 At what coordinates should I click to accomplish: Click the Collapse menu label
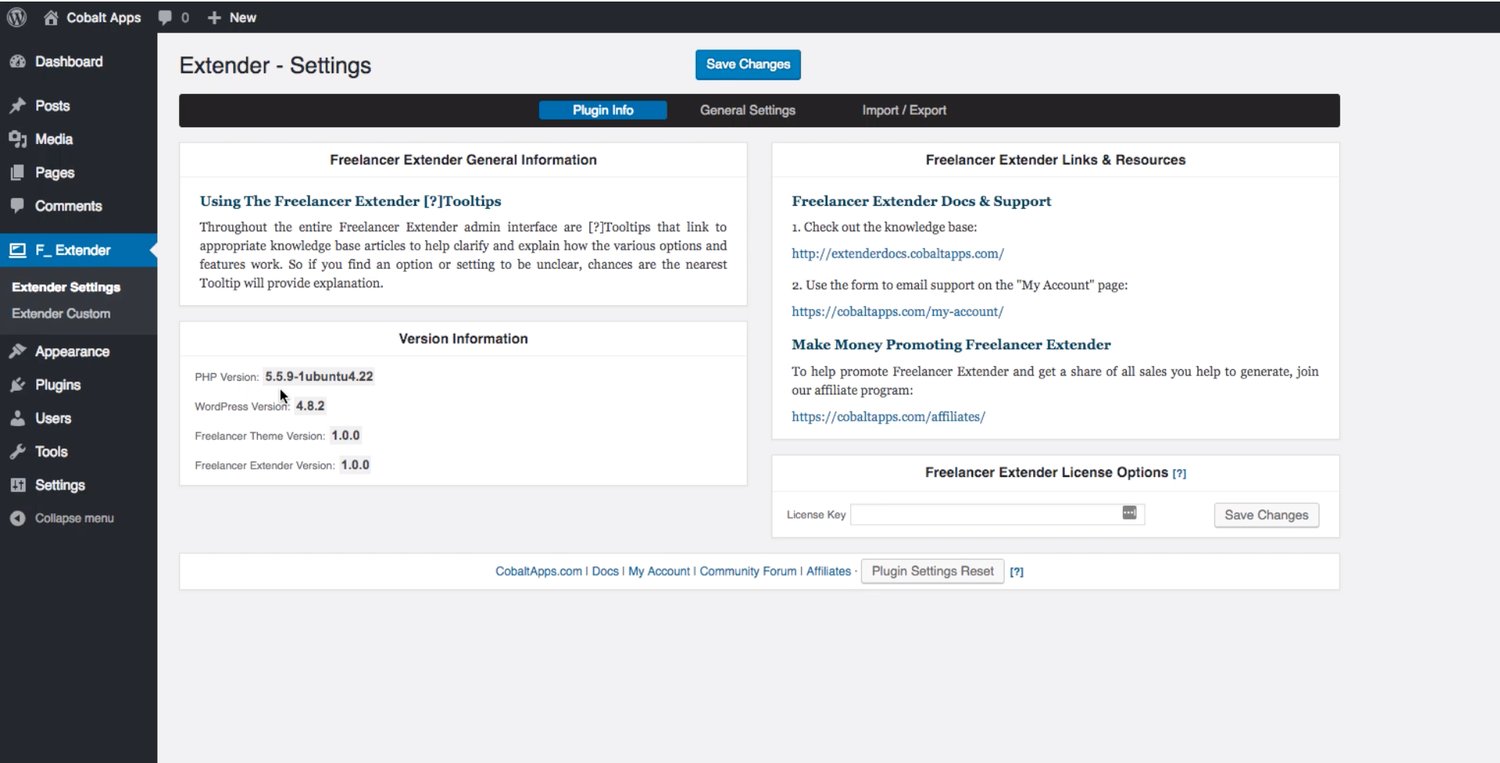[x=74, y=518]
